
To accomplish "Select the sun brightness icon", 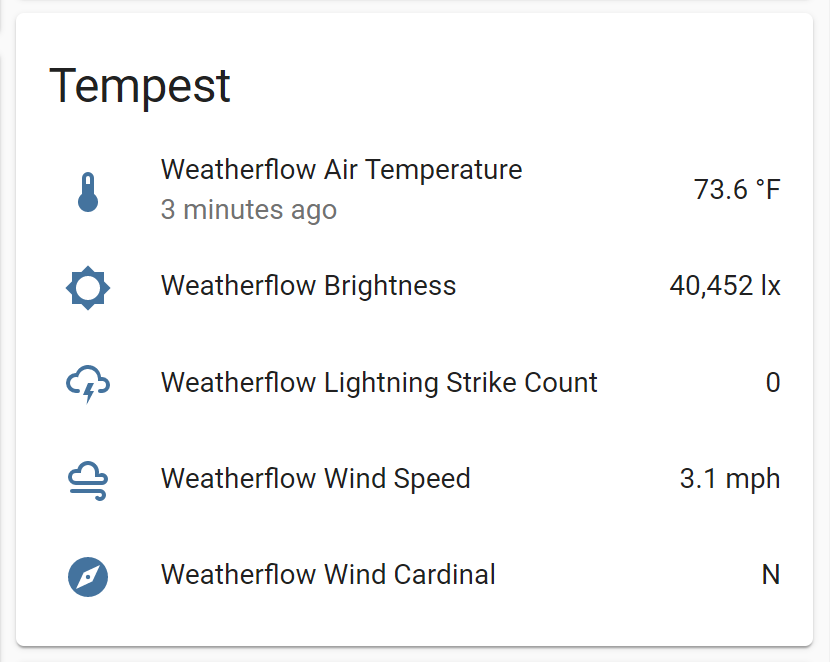I will pyautogui.click(x=88, y=287).
